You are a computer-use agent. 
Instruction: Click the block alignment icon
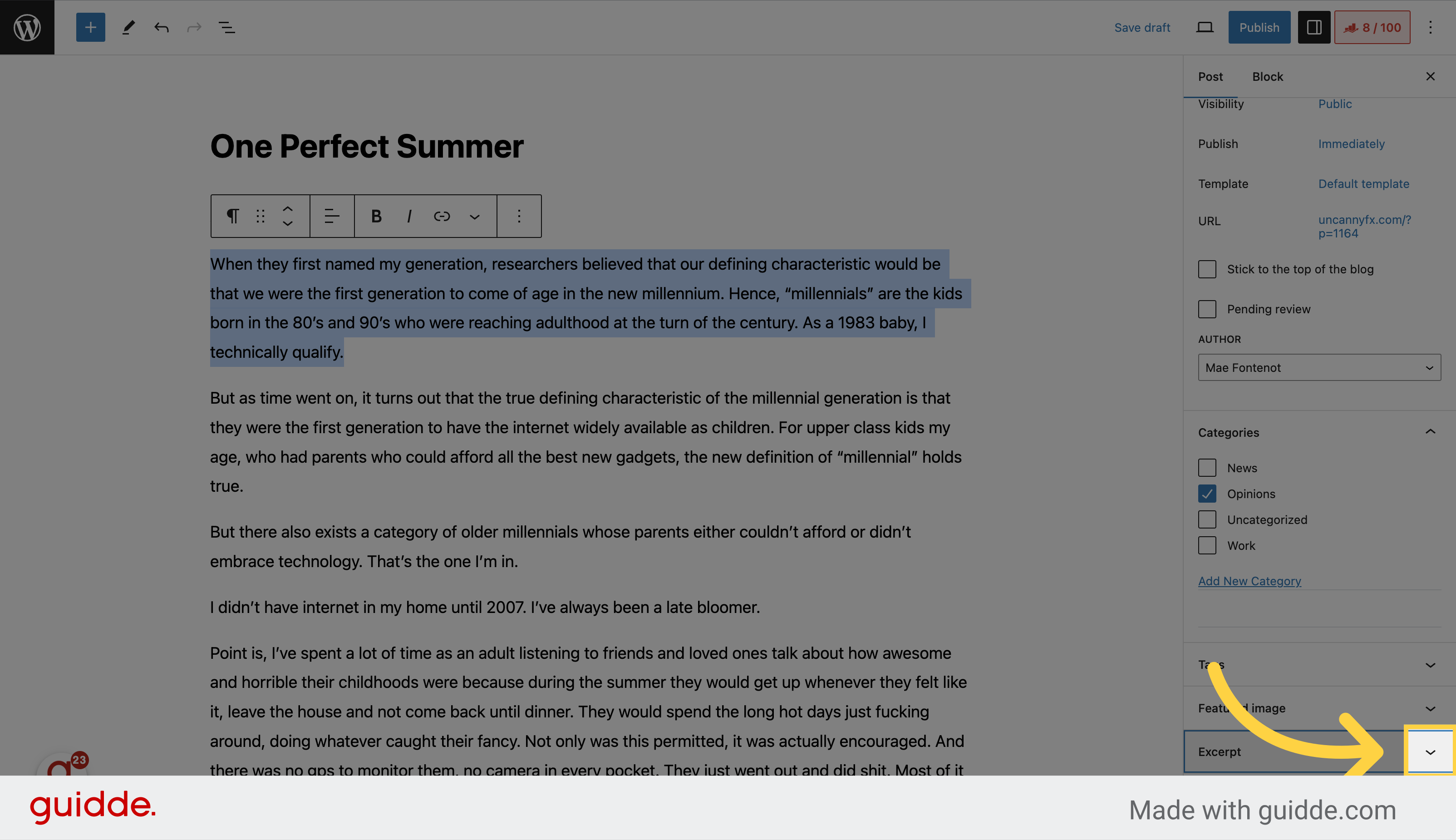point(331,216)
